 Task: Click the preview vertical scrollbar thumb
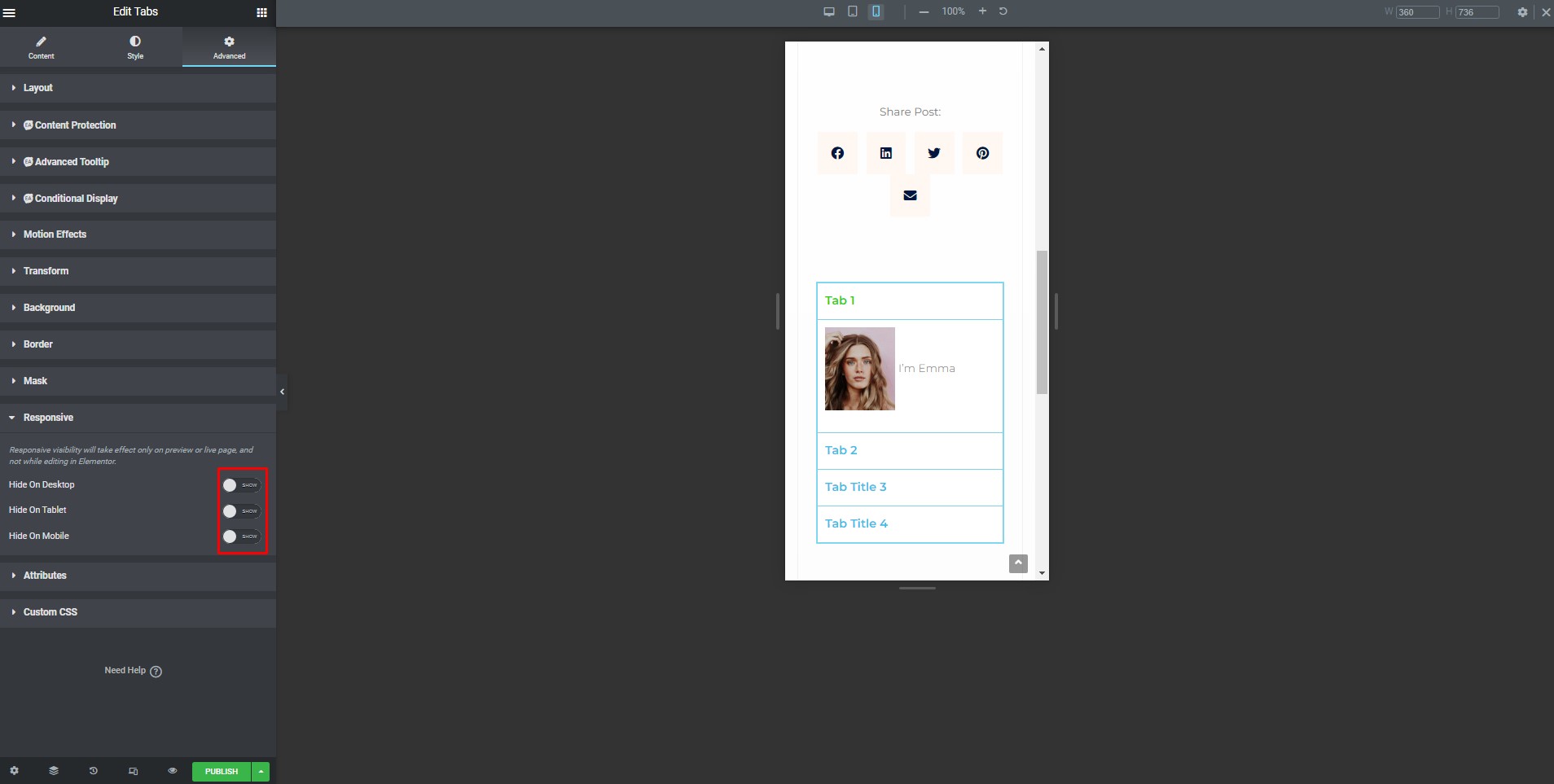point(1042,322)
